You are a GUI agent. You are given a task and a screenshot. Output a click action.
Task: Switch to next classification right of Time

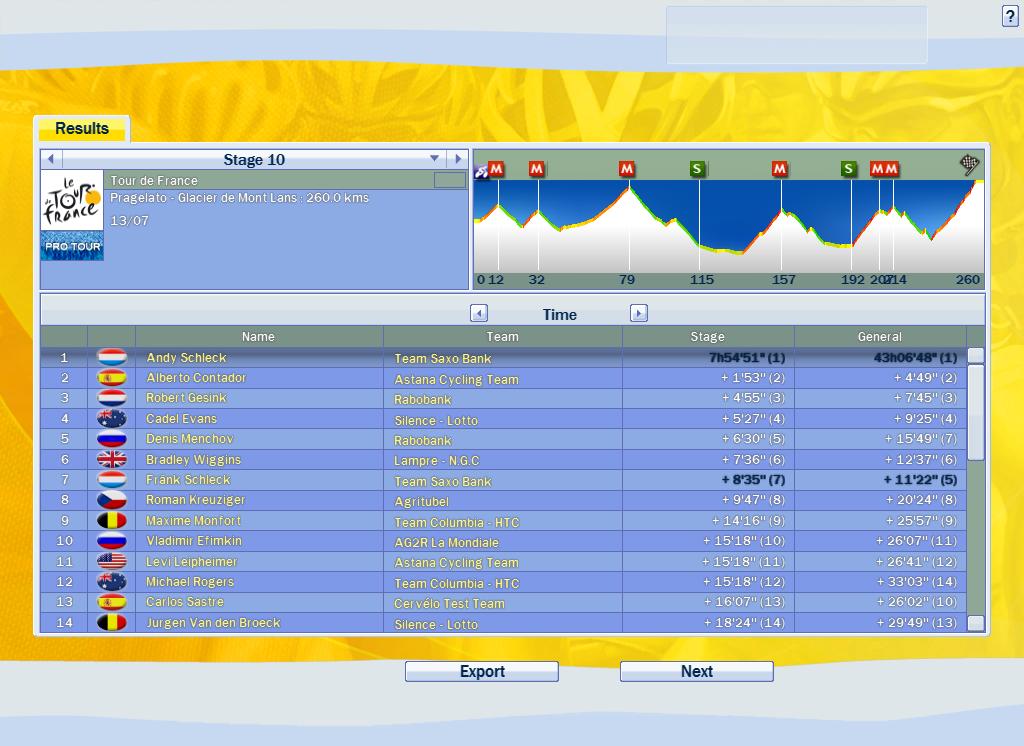[639, 314]
